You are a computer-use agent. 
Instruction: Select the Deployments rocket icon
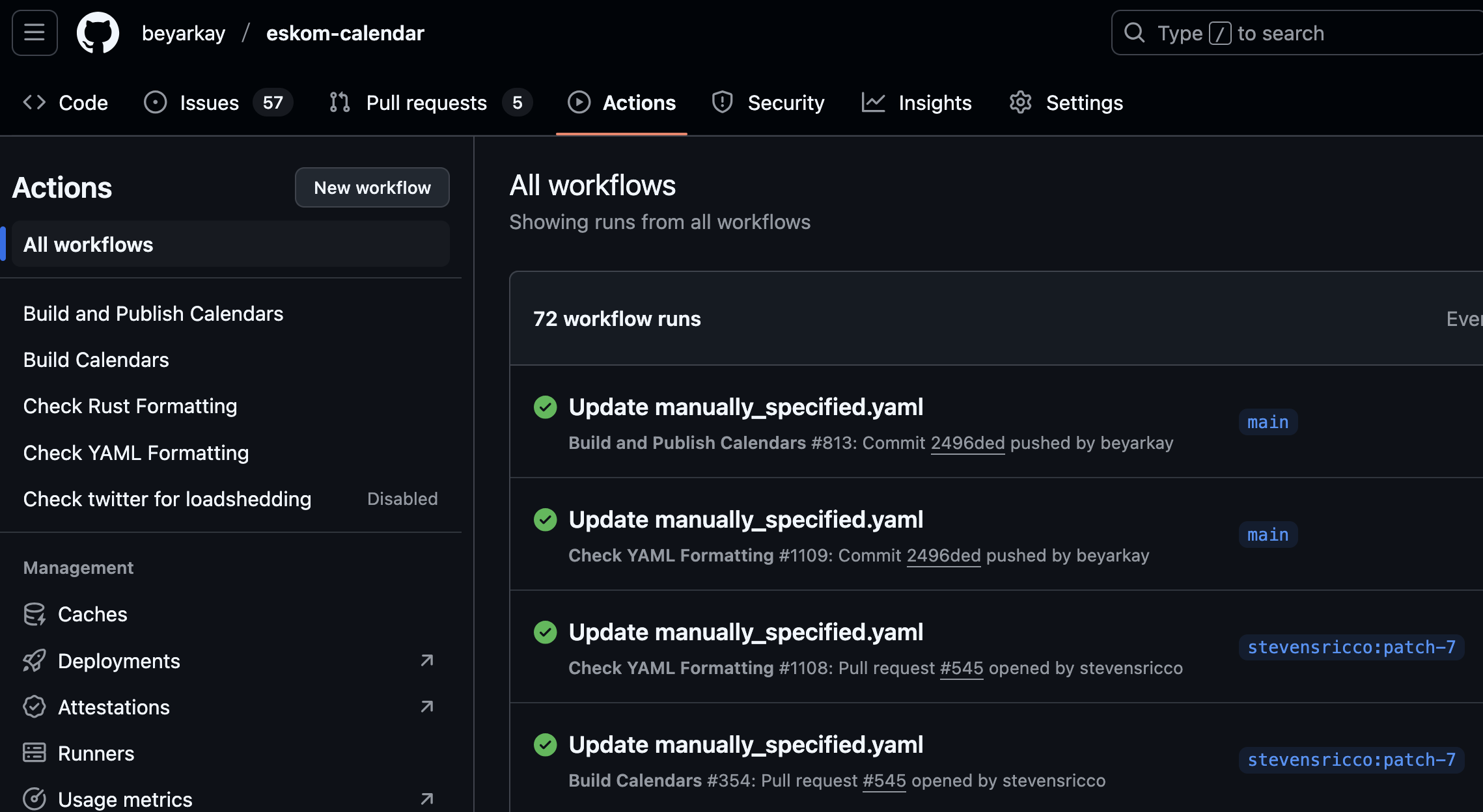point(35,660)
